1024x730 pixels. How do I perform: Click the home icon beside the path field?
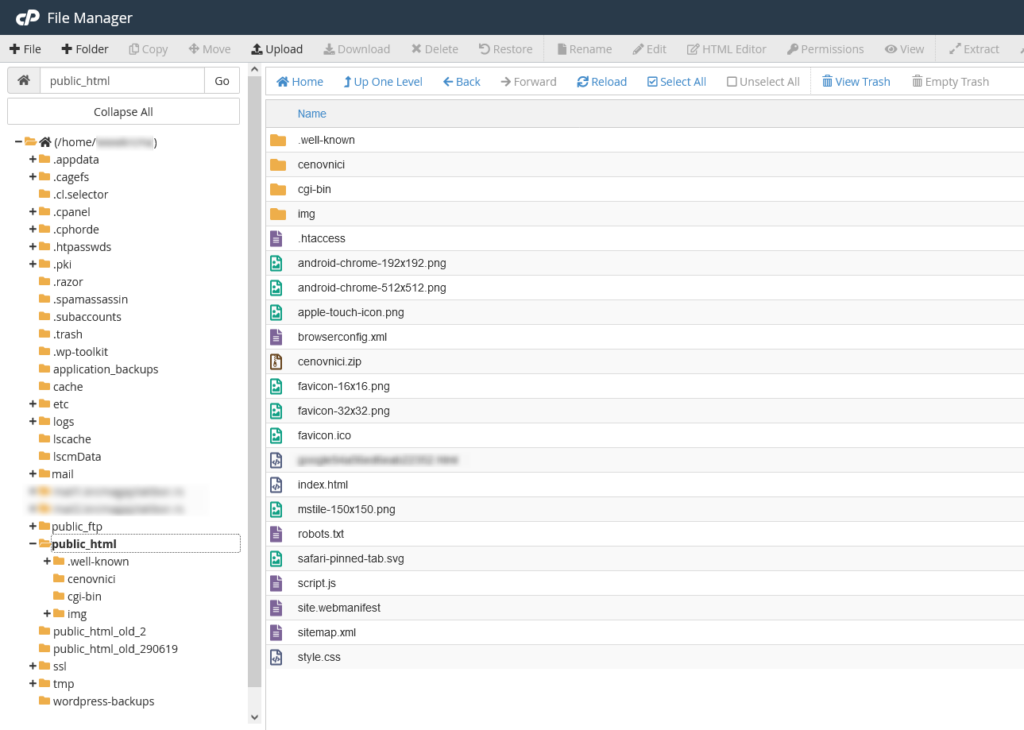[x=23, y=81]
